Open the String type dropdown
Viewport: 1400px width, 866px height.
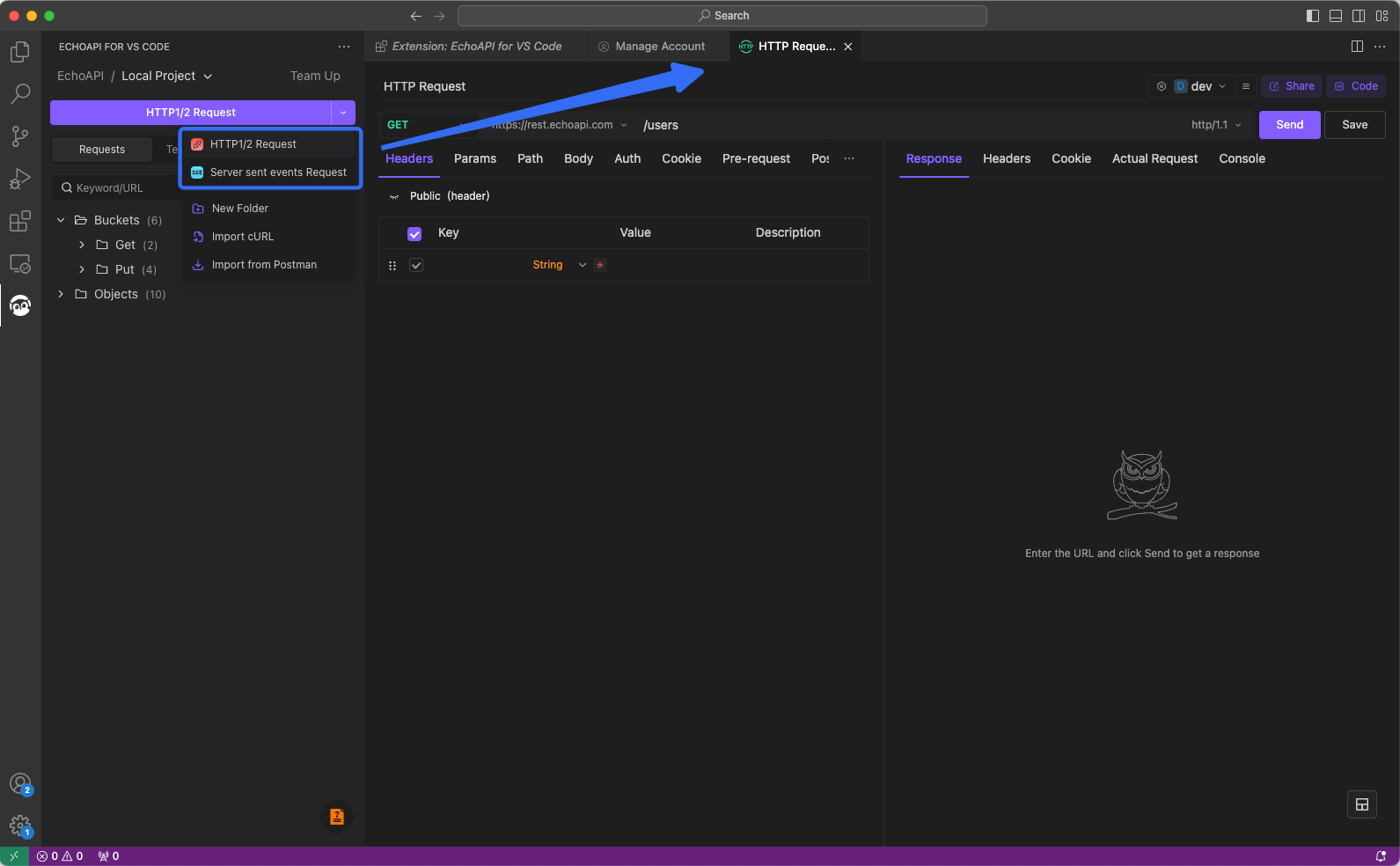[560, 265]
